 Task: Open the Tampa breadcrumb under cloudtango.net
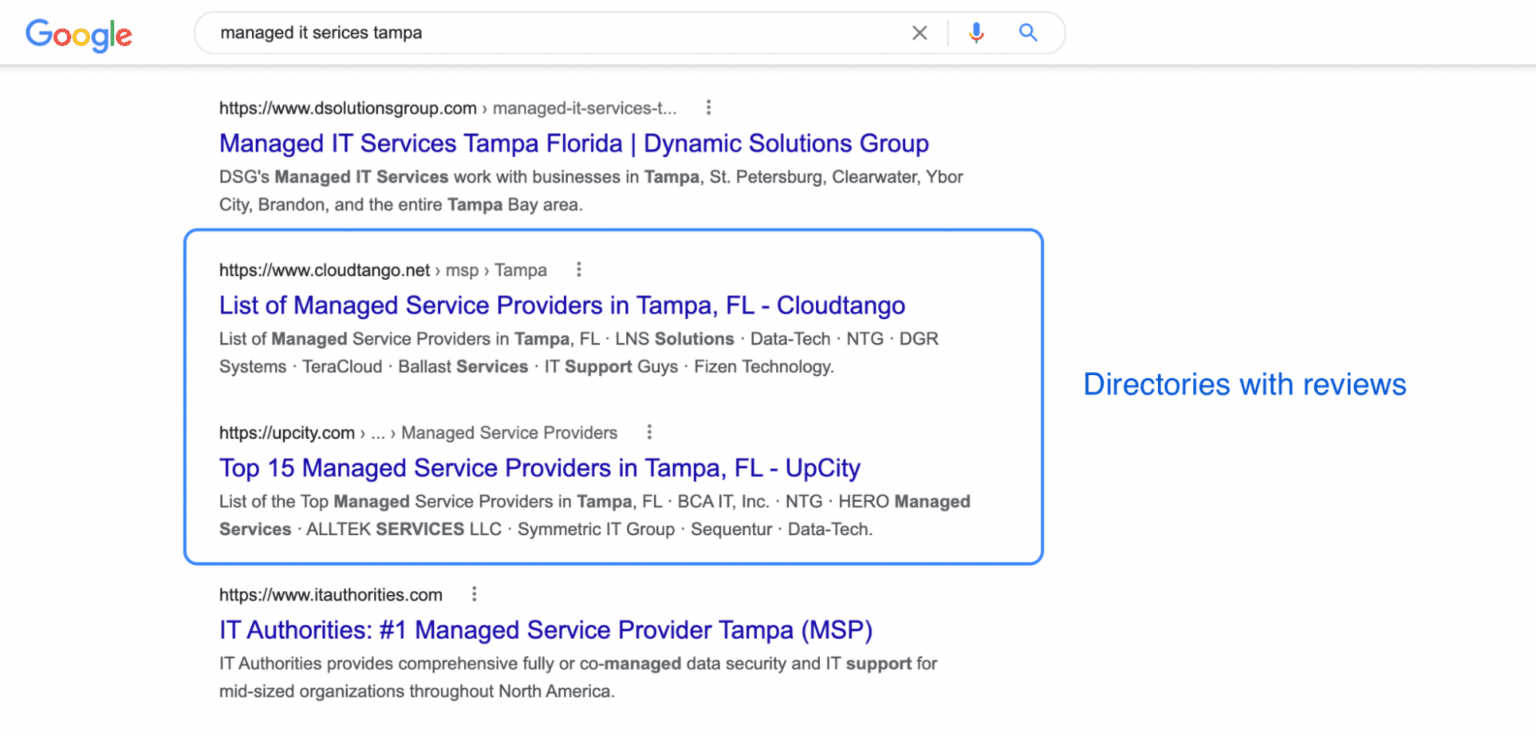(520, 269)
